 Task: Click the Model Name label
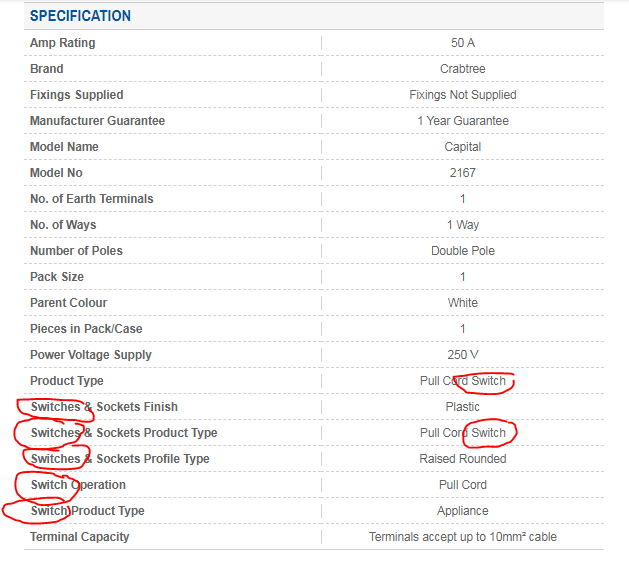pyautogui.click(x=64, y=147)
